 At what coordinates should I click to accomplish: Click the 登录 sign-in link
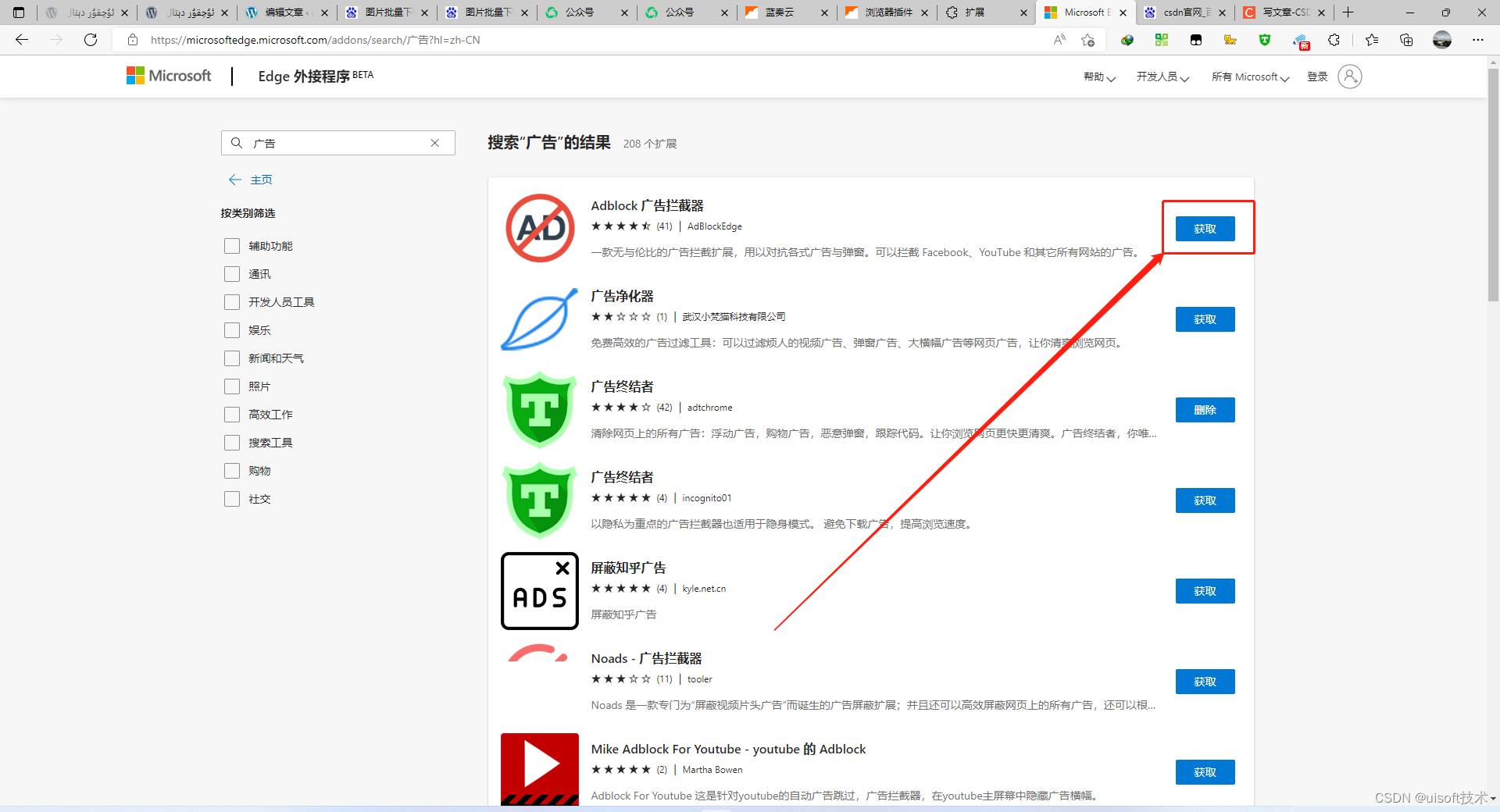[1317, 77]
